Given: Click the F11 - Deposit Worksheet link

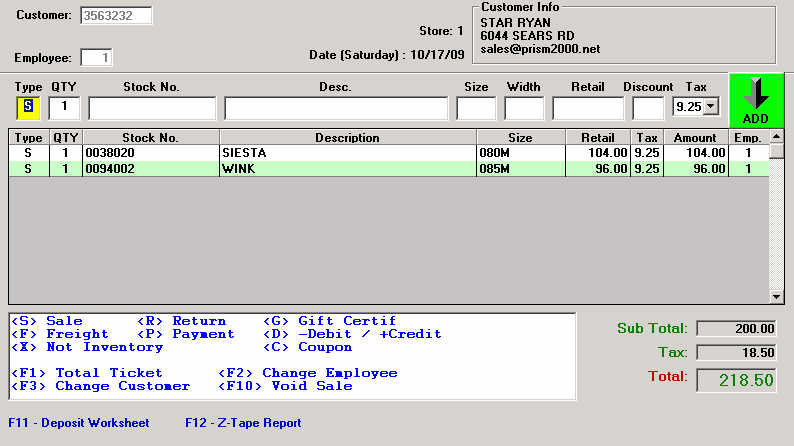Looking at the screenshot, I should [x=79, y=423].
